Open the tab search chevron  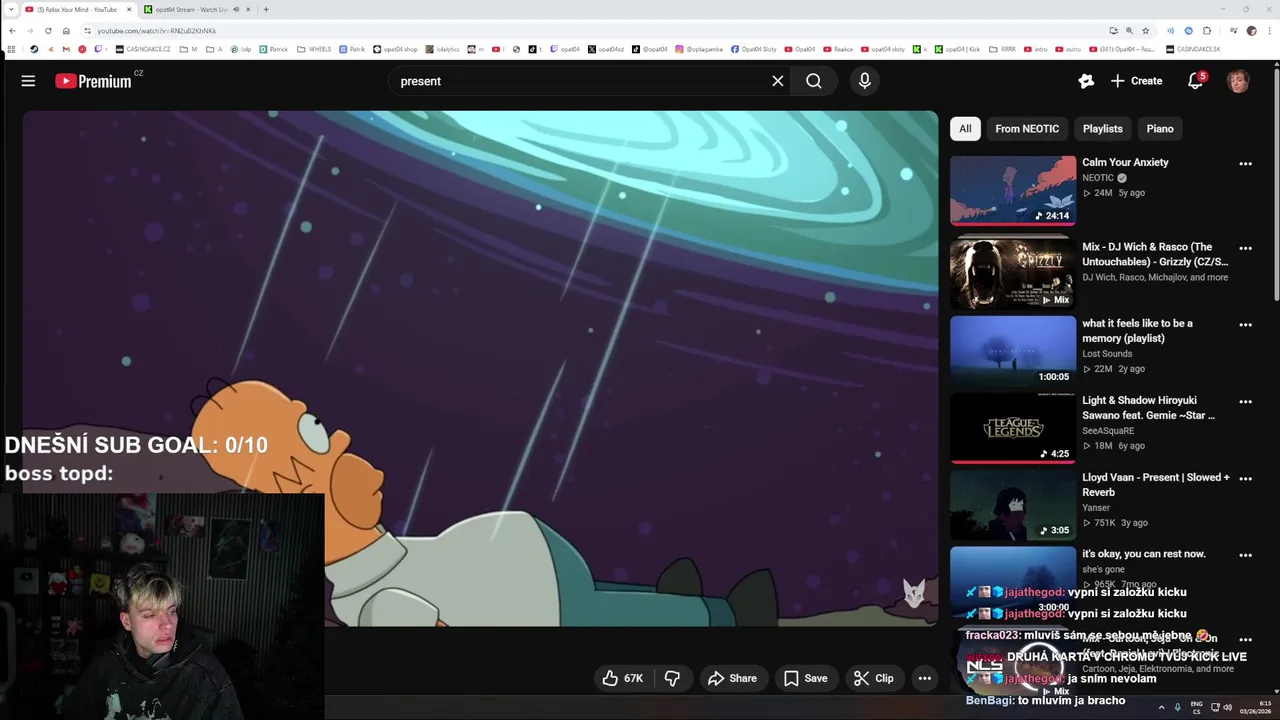(11, 9)
